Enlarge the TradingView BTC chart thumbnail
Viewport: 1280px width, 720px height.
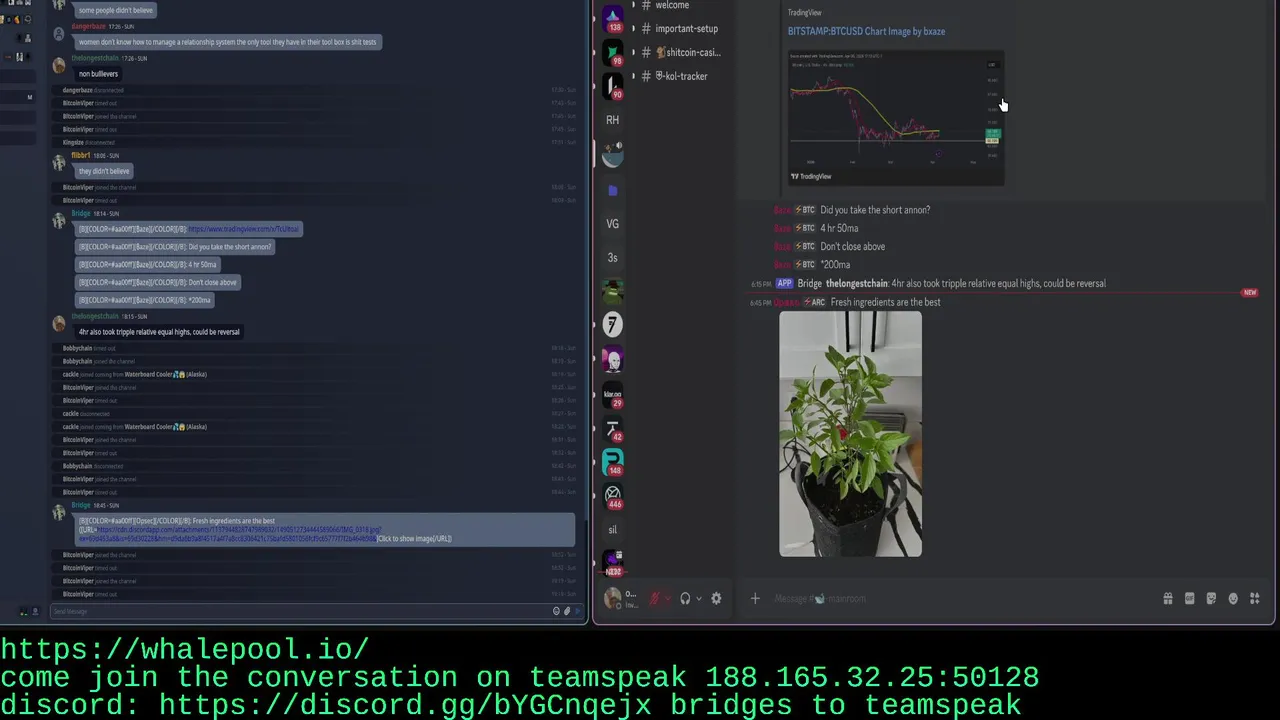[896, 118]
